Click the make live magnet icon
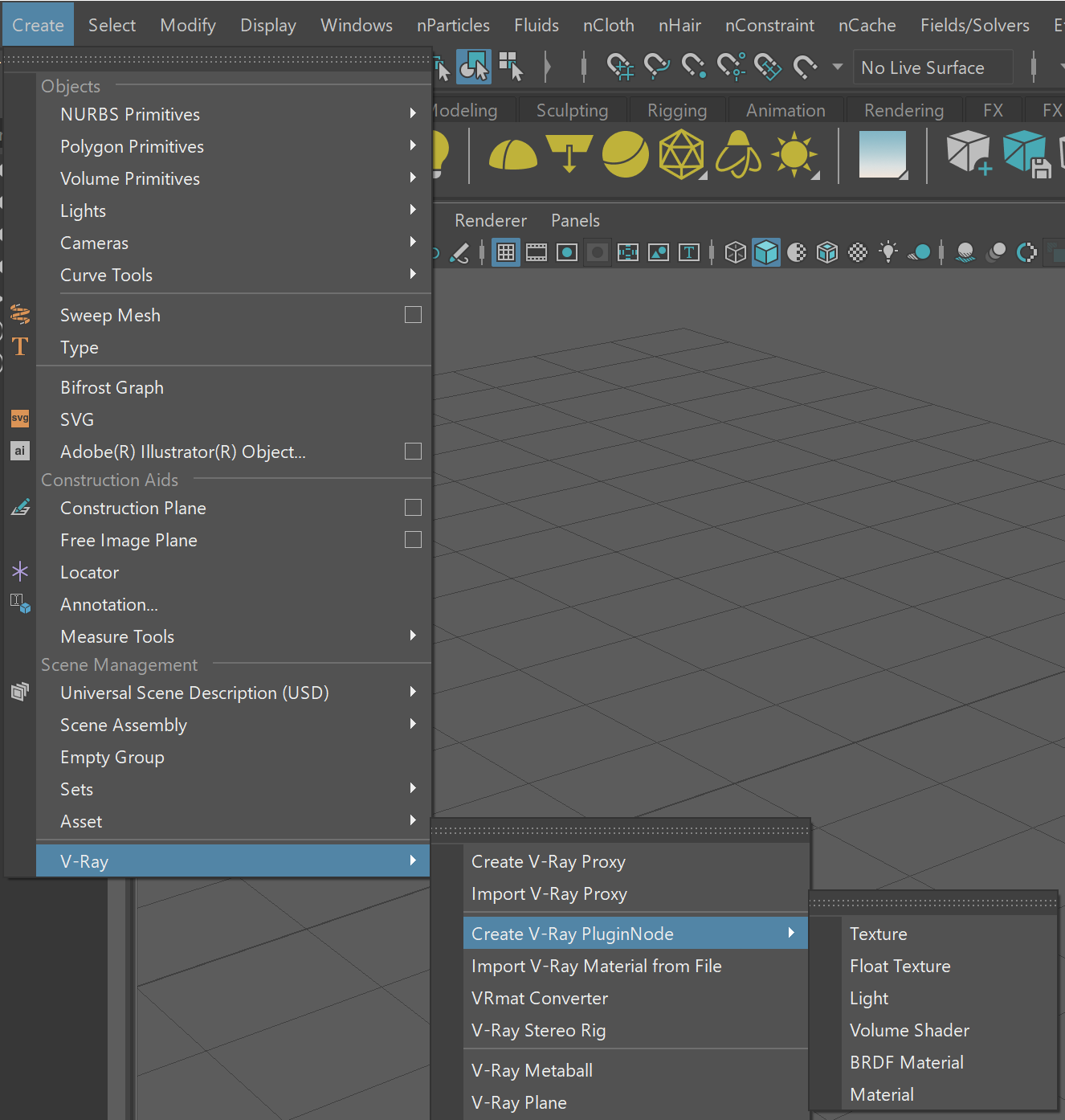The image size is (1065, 1120). tap(805, 67)
